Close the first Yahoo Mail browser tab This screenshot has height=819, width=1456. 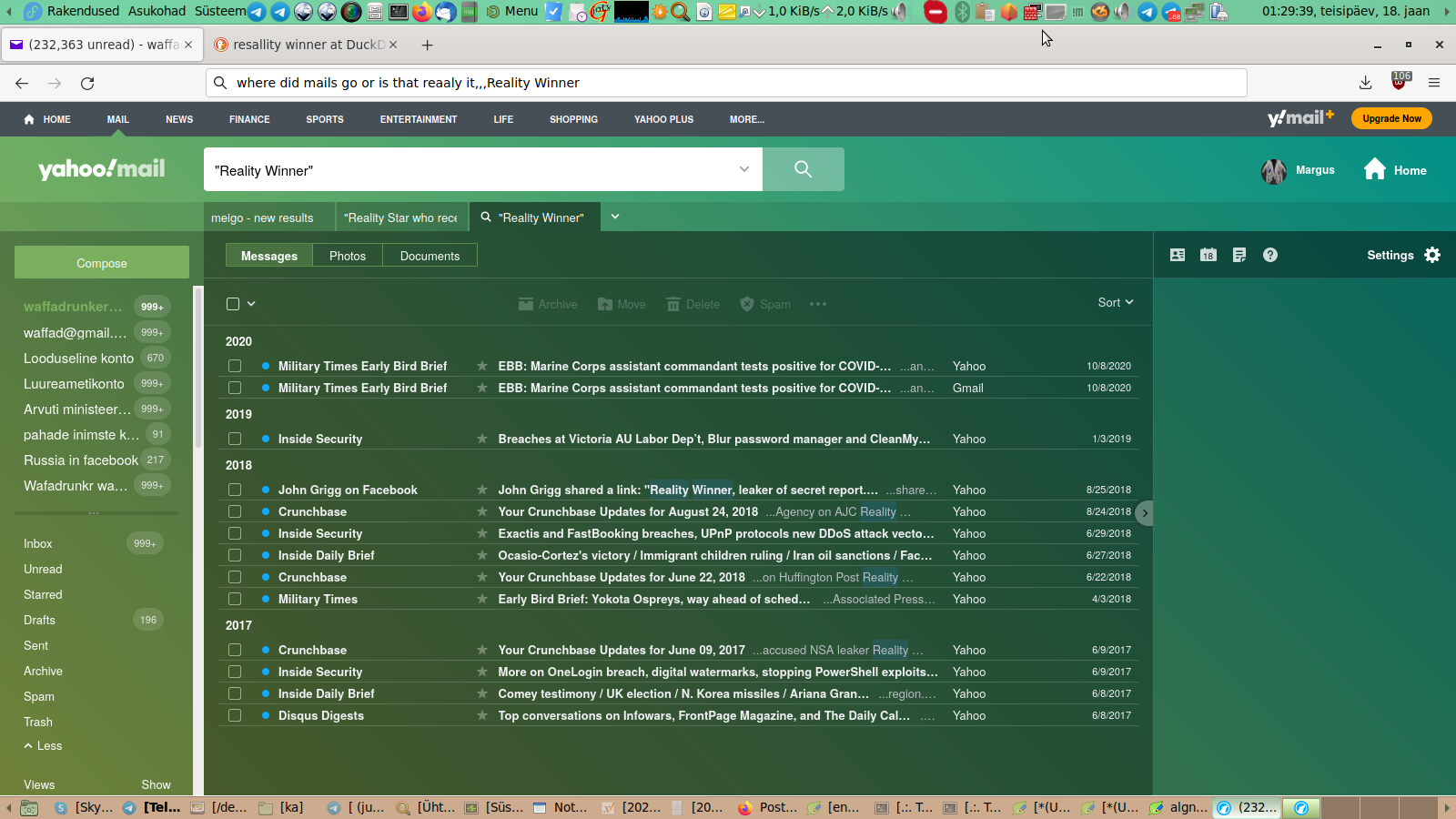pos(188,45)
